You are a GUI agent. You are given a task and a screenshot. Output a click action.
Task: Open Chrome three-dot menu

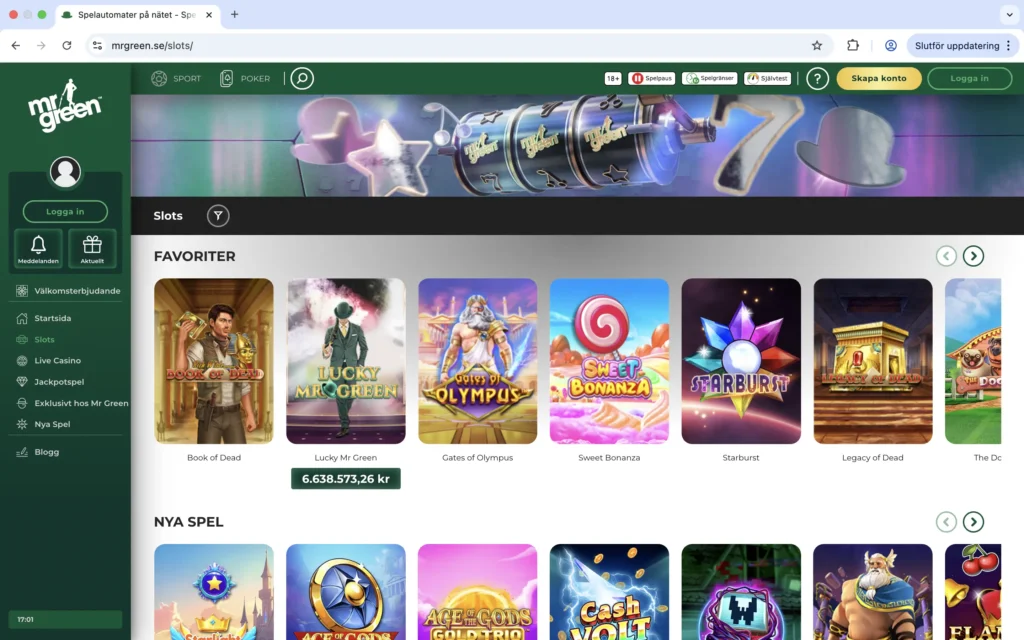click(x=1008, y=46)
